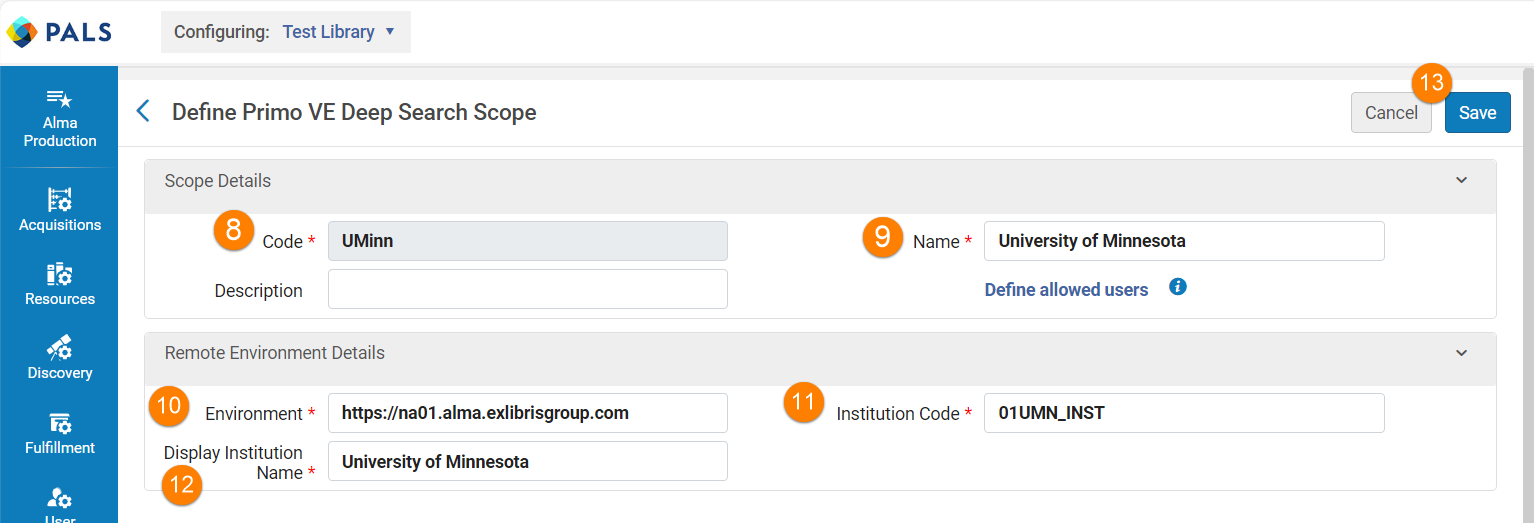Image resolution: width=1534 pixels, height=523 pixels.
Task: Click the empty Description field
Action: pyautogui.click(x=528, y=289)
